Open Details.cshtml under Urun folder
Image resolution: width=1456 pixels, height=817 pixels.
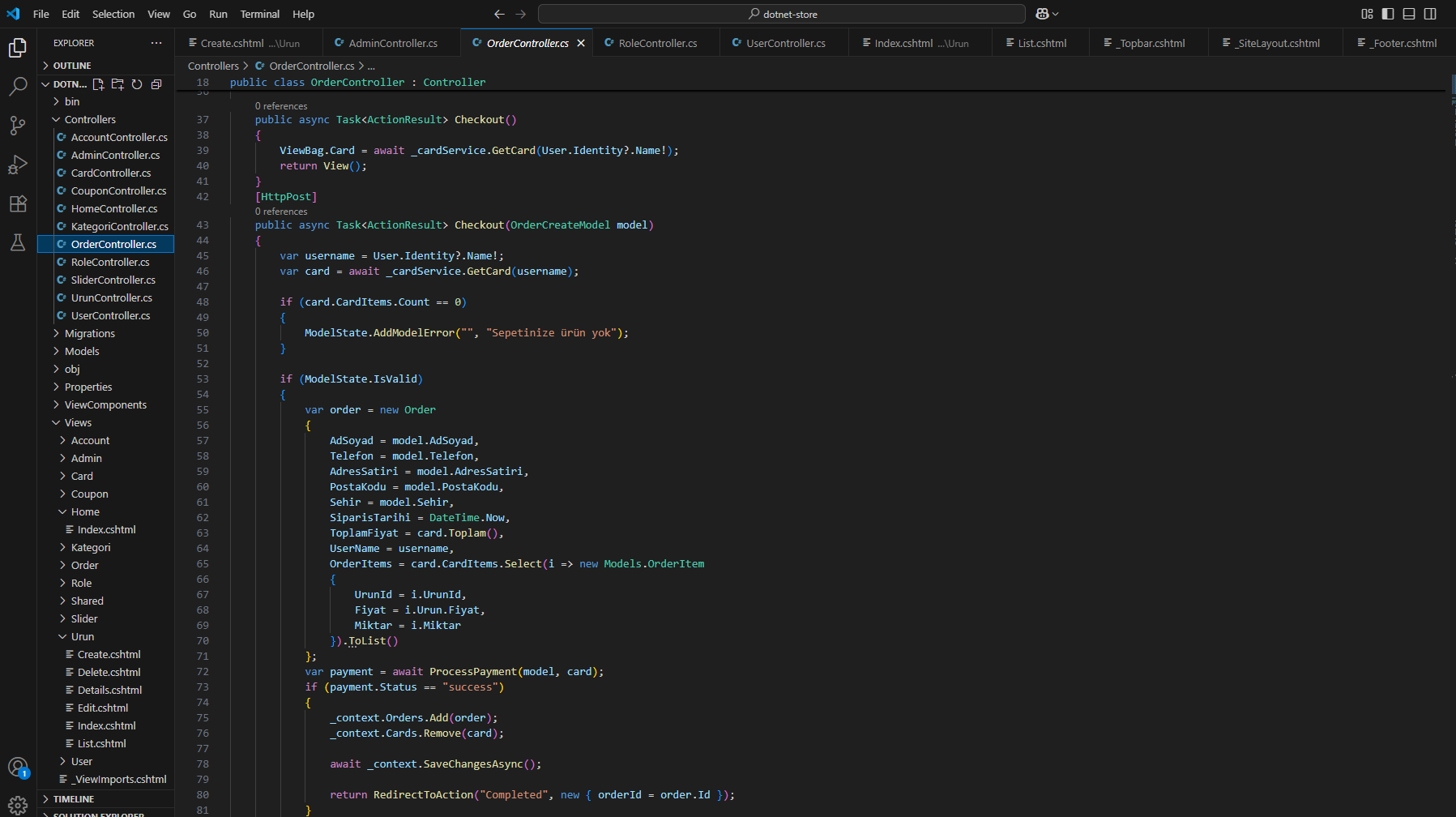pos(105,690)
